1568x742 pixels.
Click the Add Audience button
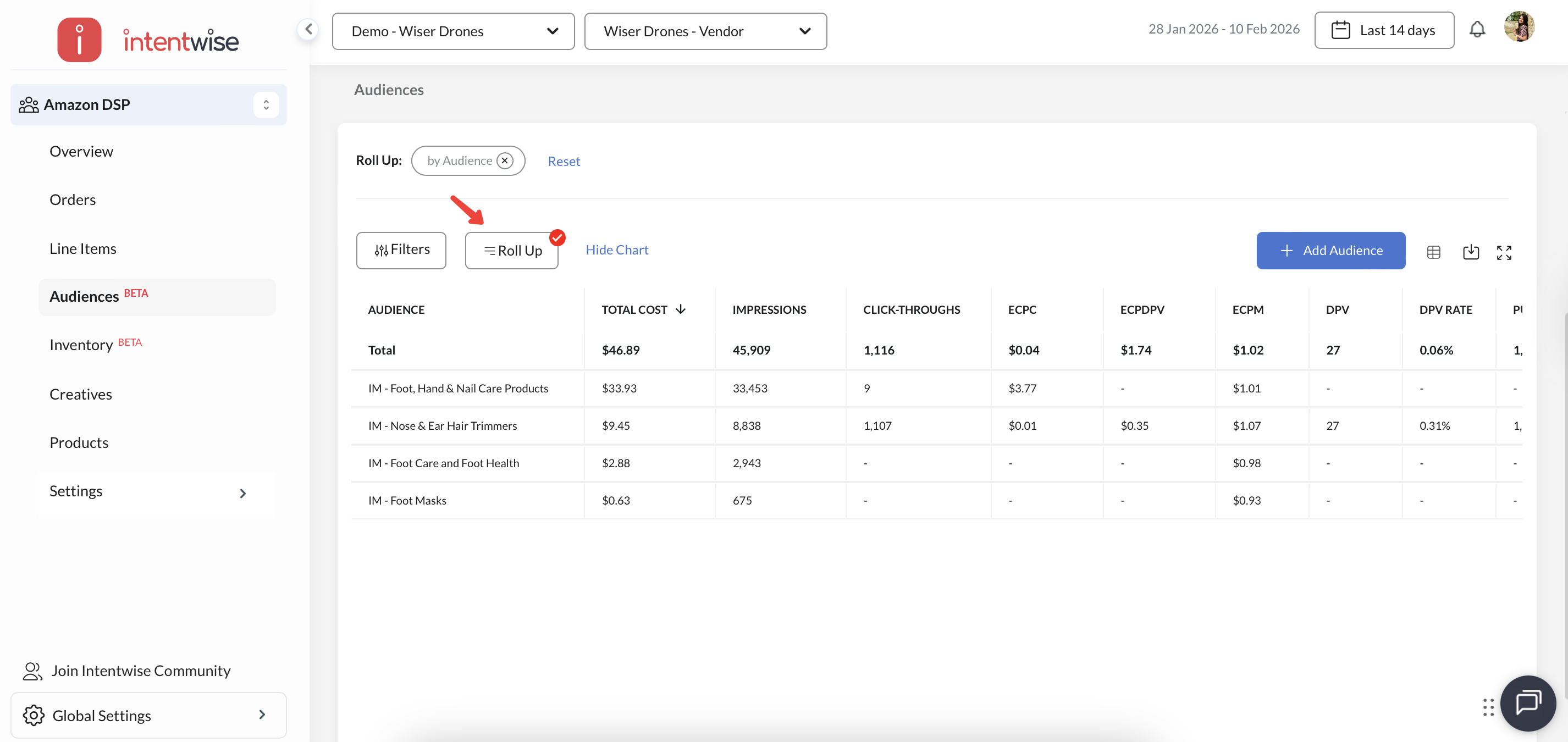(x=1330, y=250)
